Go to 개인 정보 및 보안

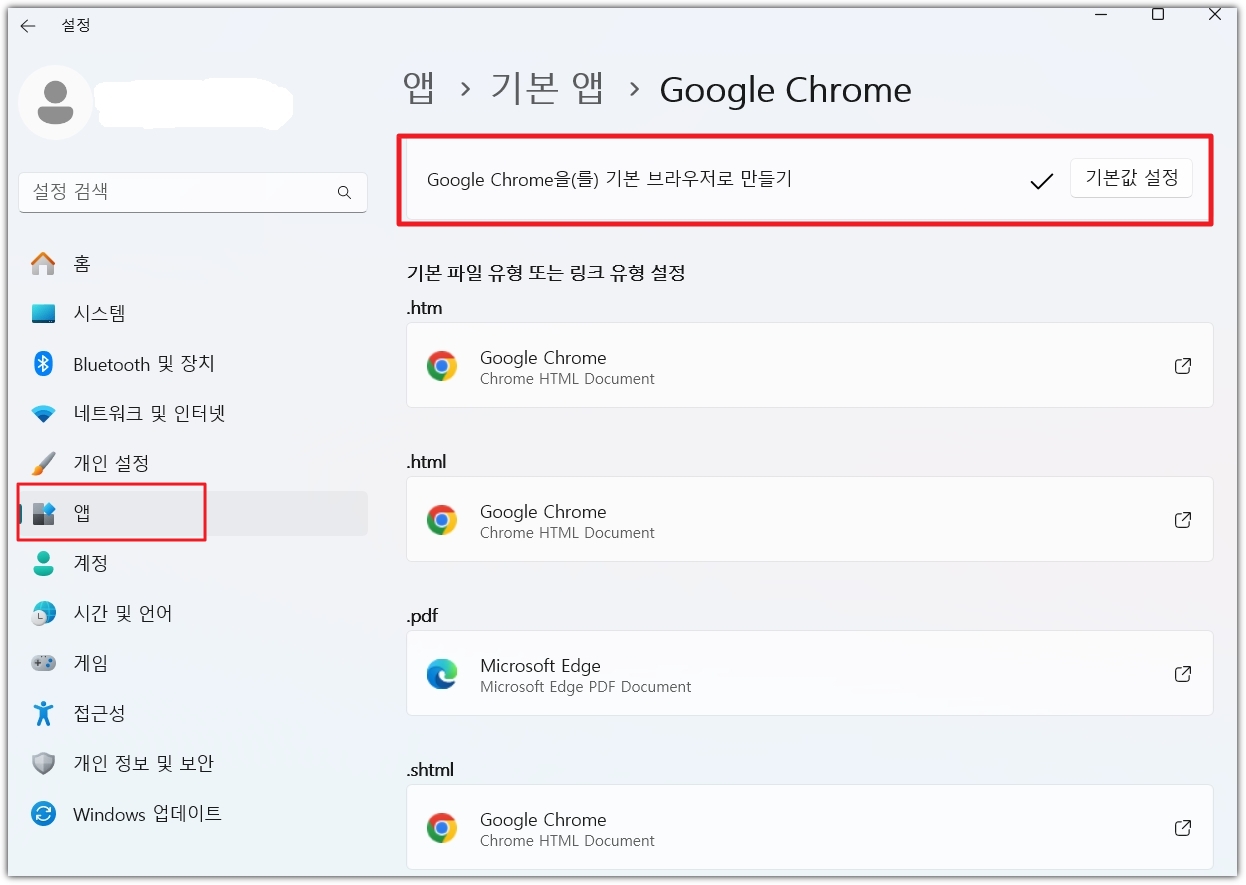coord(193,764)
